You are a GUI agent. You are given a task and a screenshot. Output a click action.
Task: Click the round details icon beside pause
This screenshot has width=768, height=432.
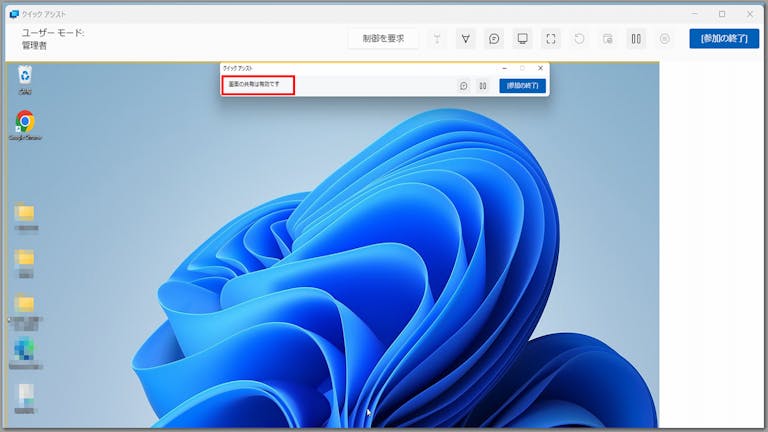point(664,39)
